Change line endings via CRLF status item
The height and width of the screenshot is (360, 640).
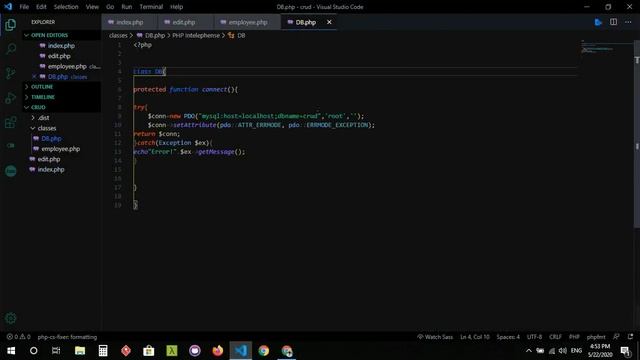click(555, 337)
